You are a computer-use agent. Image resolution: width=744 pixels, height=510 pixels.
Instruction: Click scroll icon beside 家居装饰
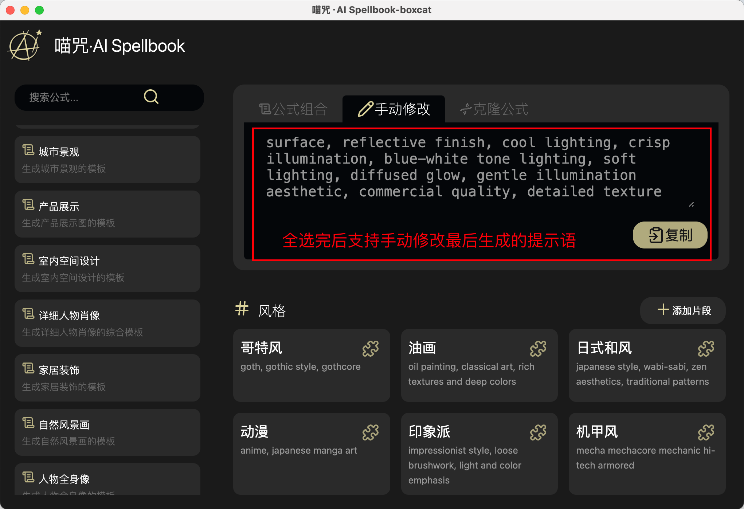pos(28,369)
